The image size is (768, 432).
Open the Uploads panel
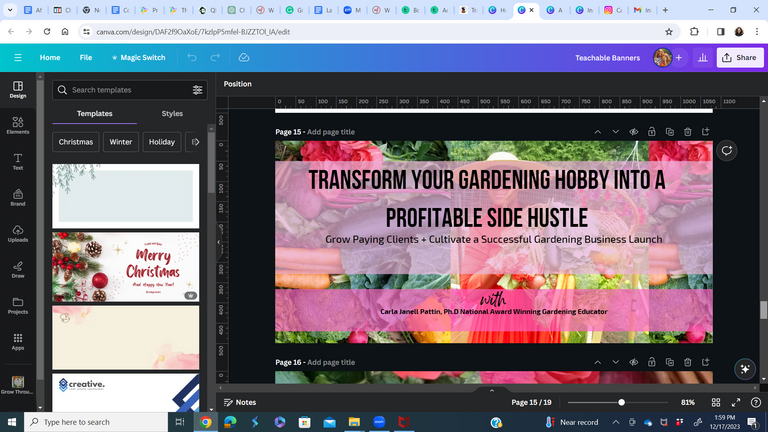(x=18, y=233)
